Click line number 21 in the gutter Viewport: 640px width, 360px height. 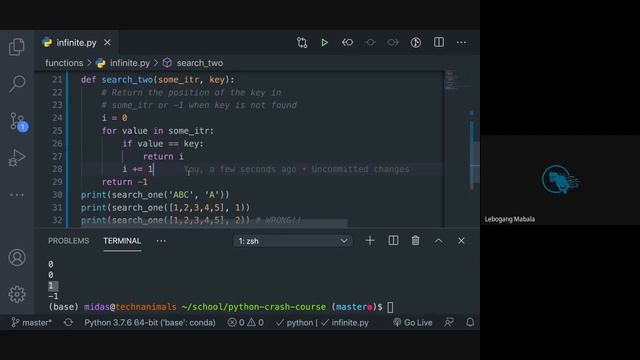57,80
